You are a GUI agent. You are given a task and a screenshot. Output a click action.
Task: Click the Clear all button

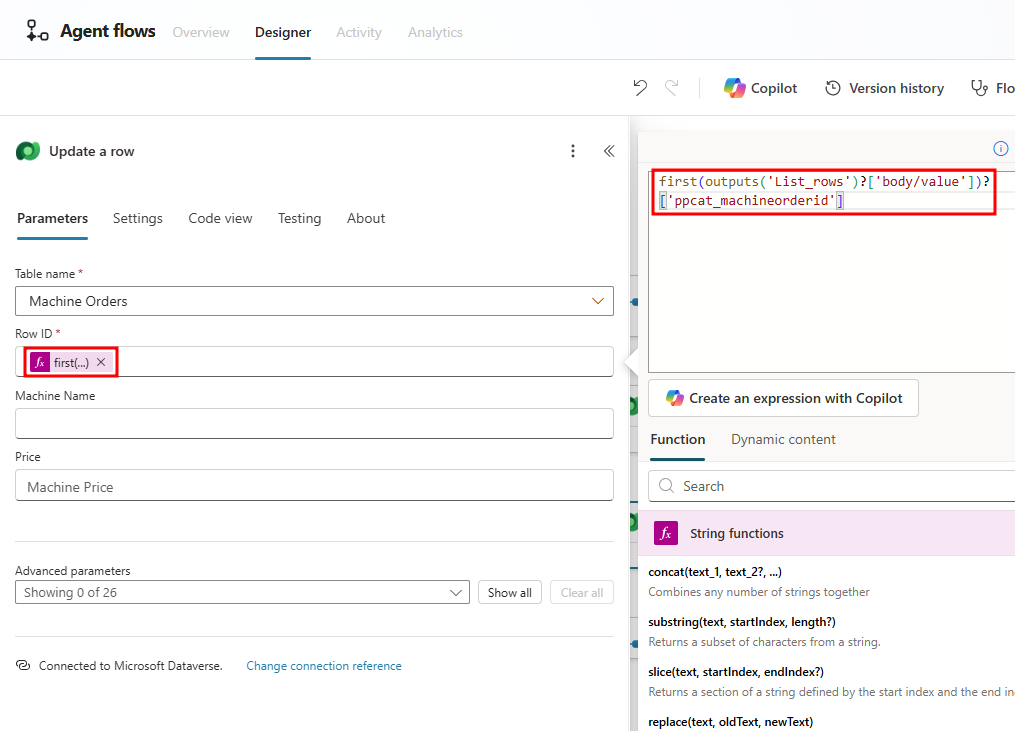581,592
